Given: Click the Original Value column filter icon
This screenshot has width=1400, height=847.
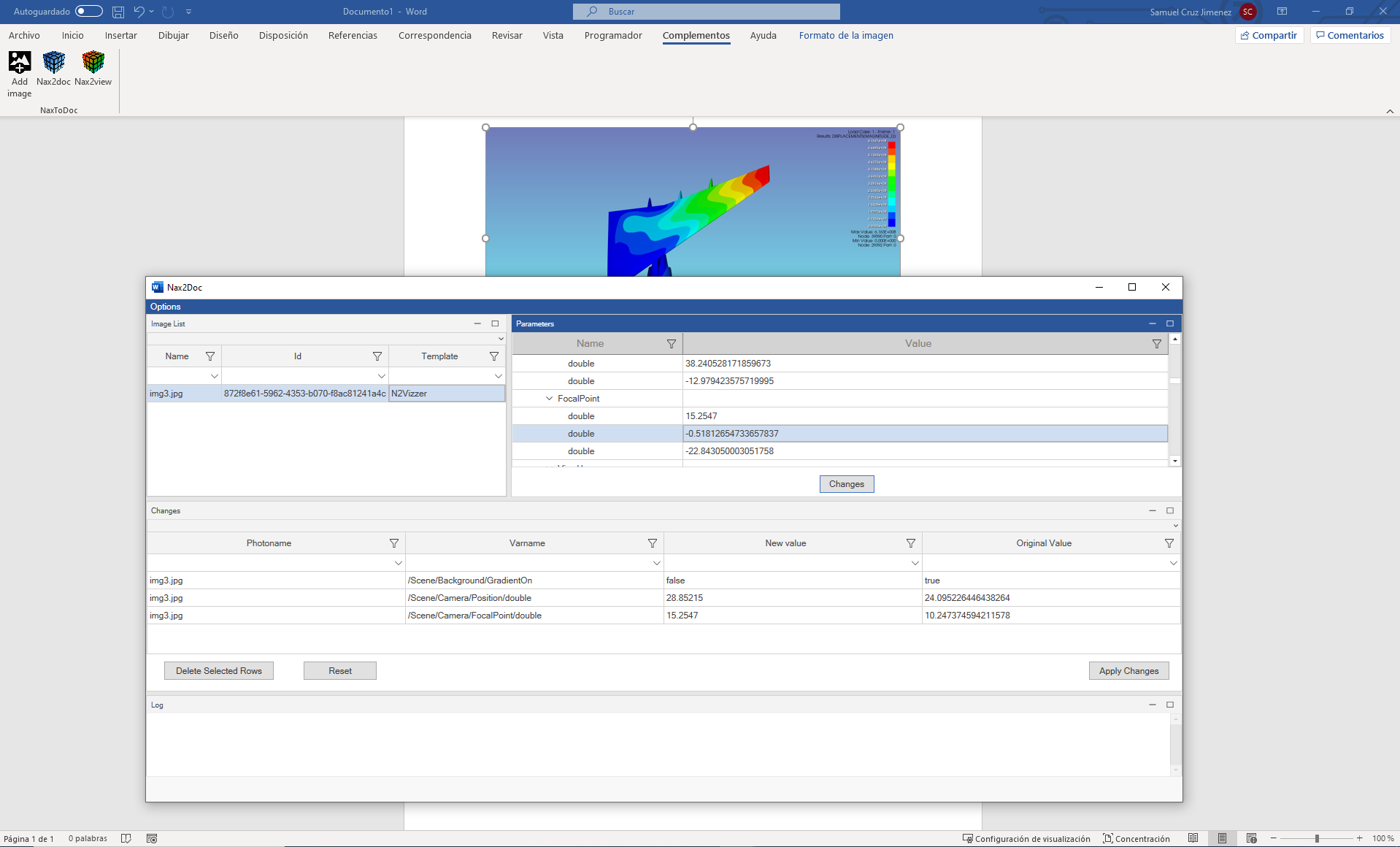Looking at the screenshot, I should (x=1169, y=543).
